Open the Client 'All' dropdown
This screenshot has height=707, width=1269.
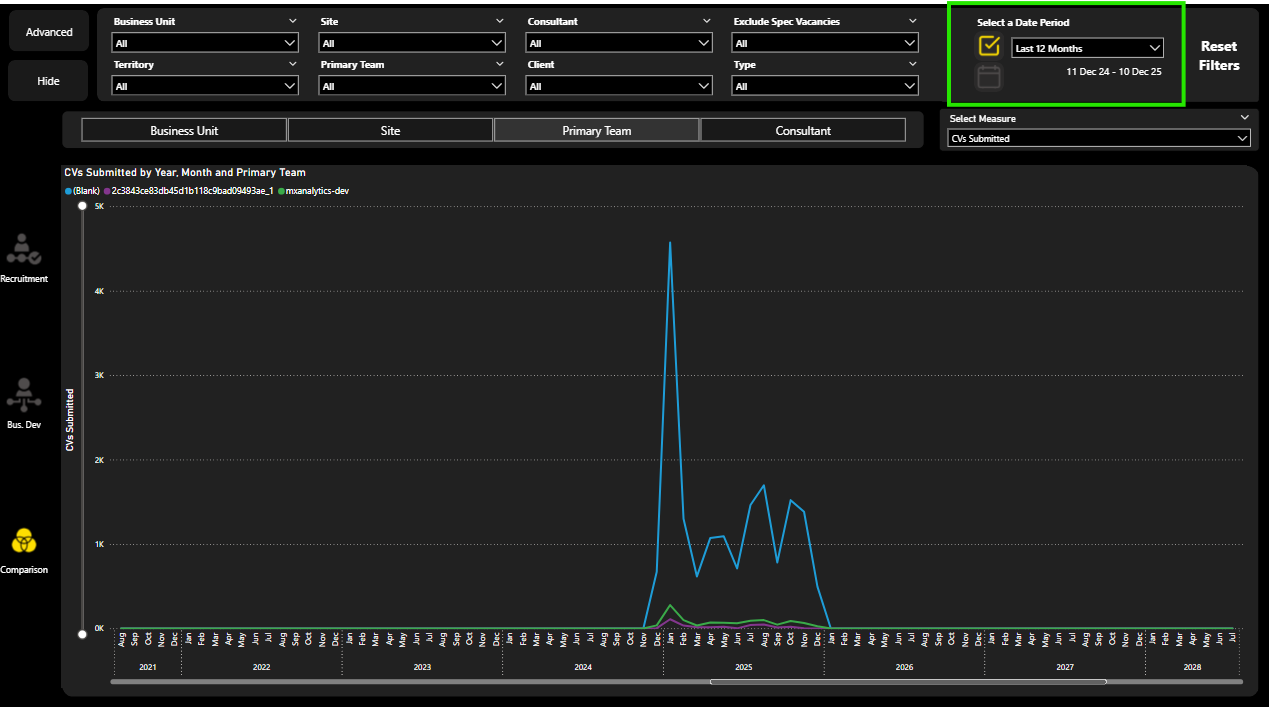[619, 86]
